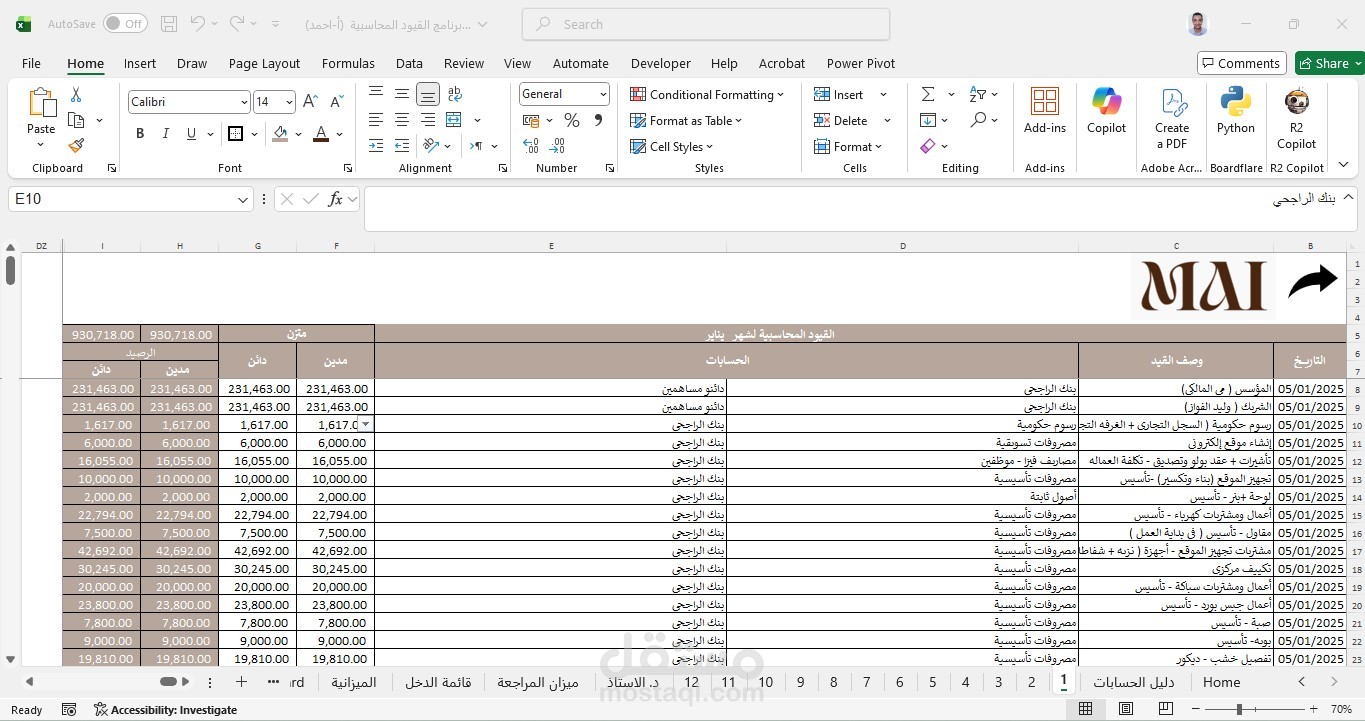The image size is (1365, 721).
Task: Expand the Name Box dropdown arrow
Action: pos(242,200)
